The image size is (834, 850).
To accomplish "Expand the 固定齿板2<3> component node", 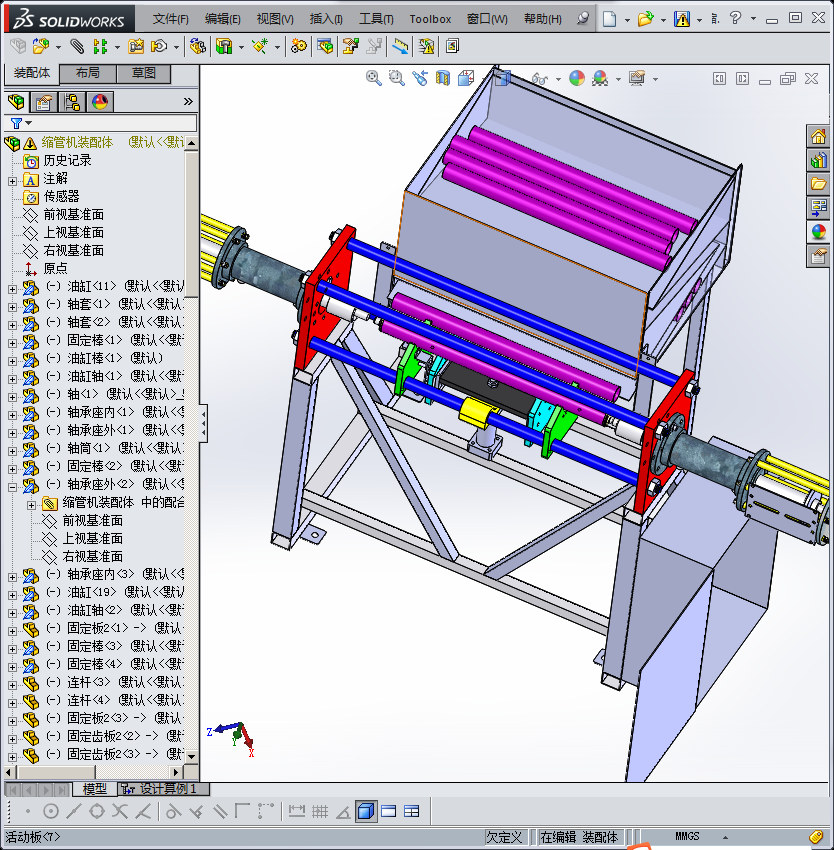I will [12, 757].
